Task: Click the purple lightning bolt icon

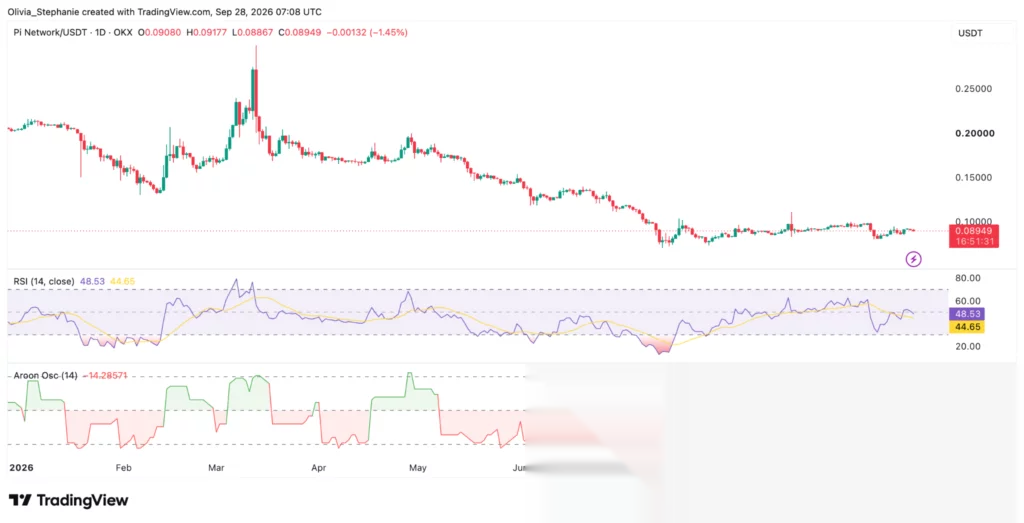Action: [x=914, y=259]
